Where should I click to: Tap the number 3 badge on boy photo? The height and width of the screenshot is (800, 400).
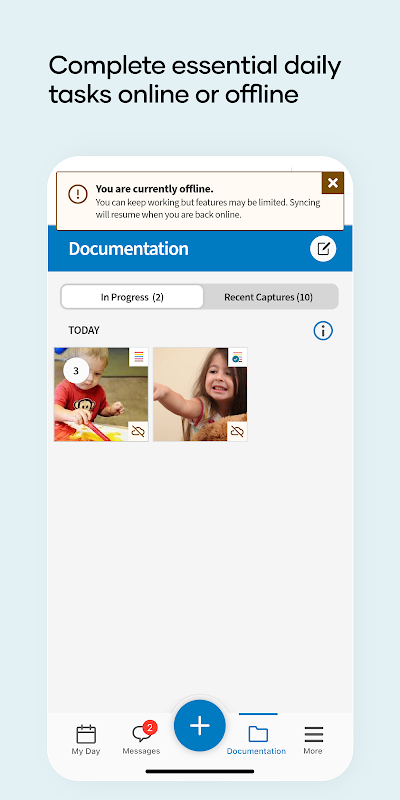[76, 371]
